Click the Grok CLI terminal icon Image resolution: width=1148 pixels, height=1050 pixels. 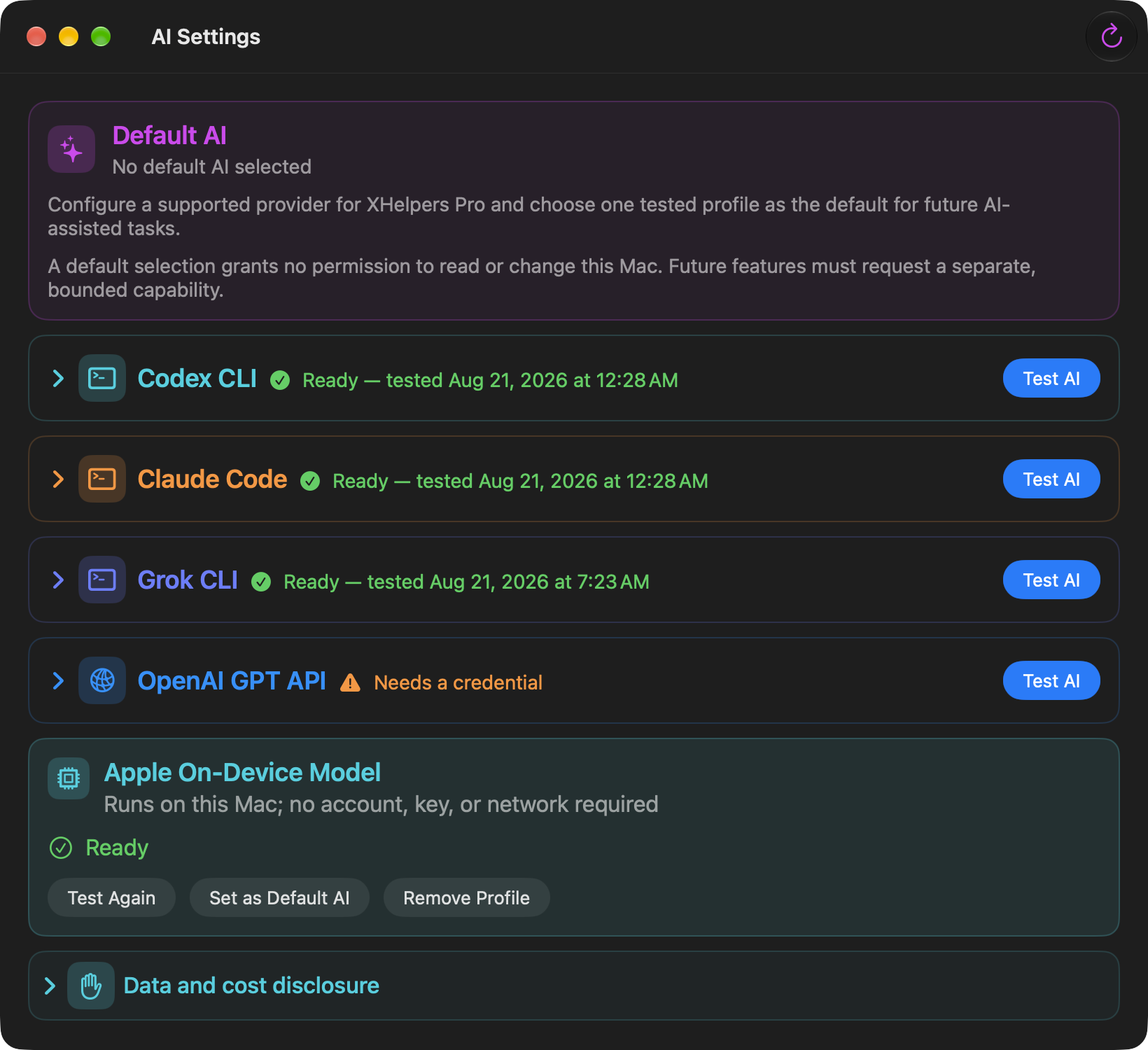102,580
